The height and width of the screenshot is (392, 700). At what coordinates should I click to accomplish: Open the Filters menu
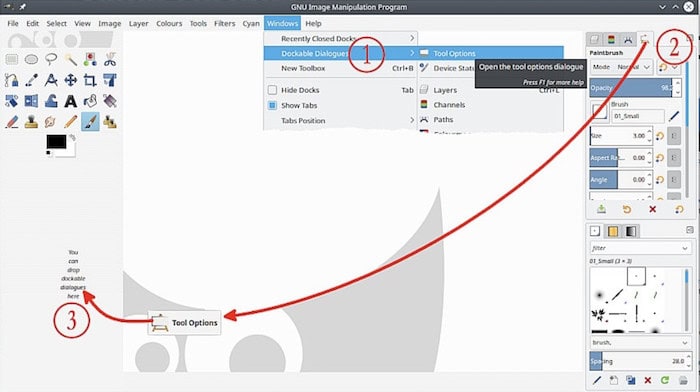point(224,23)
